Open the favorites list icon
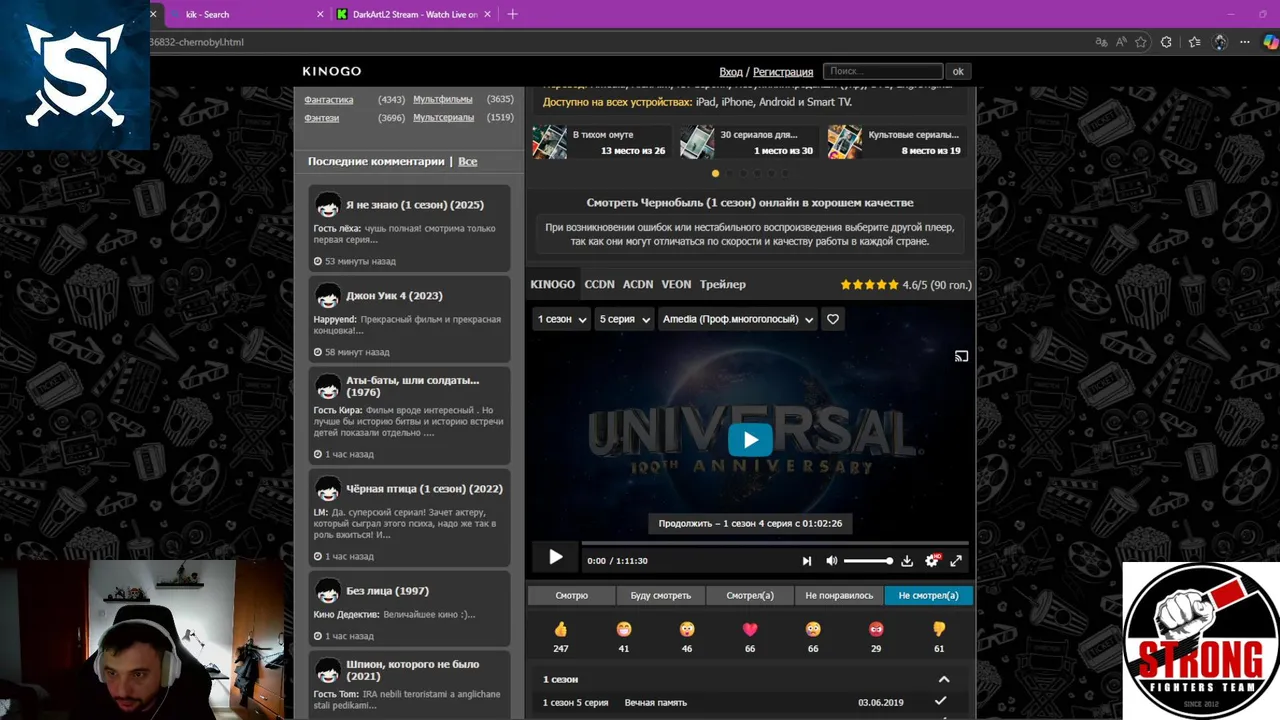The width and height of the screenshot is (1280, 720). coord(1194,42)
